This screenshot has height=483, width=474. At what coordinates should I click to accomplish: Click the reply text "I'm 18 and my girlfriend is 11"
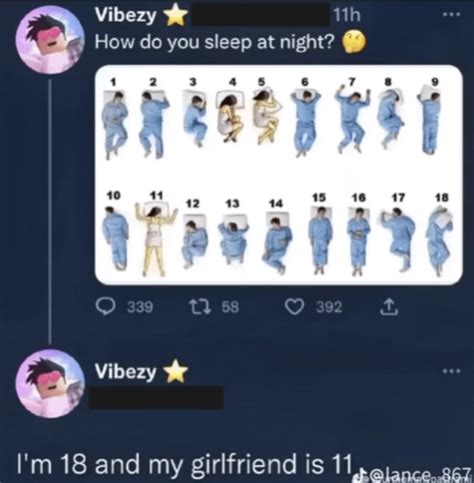(x=185, y=464)
